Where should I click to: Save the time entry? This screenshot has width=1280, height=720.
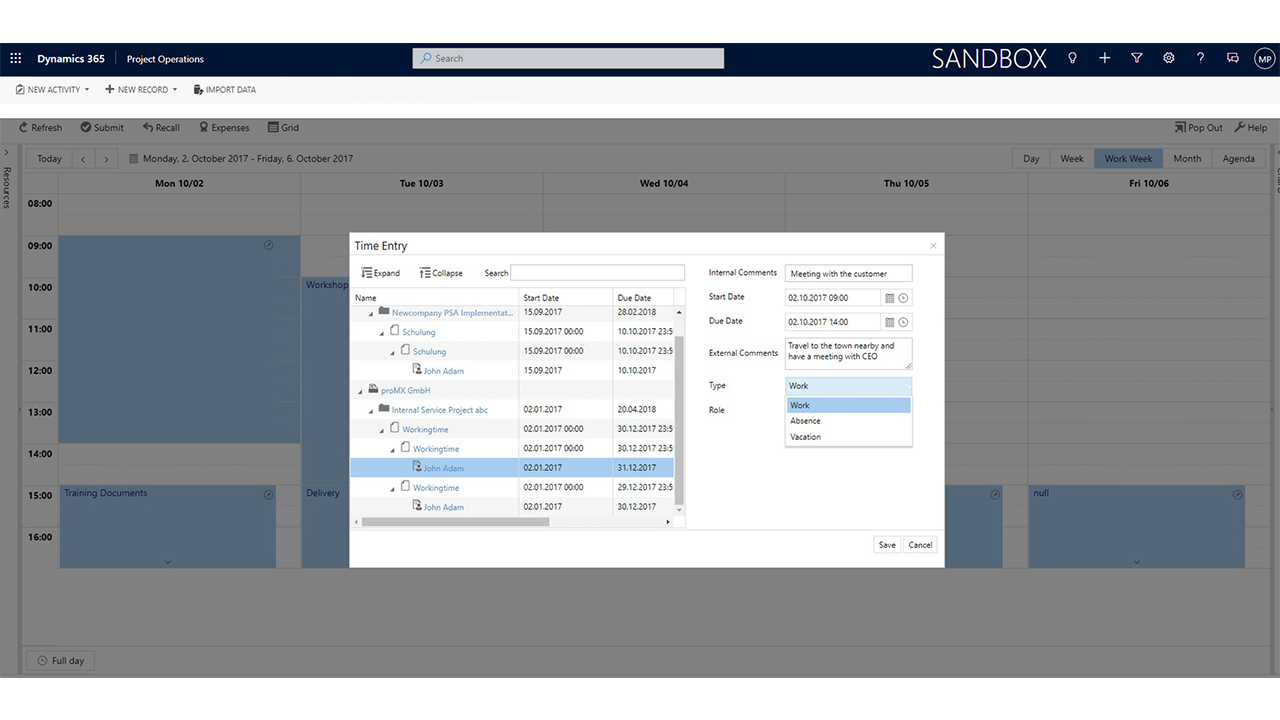887,545
